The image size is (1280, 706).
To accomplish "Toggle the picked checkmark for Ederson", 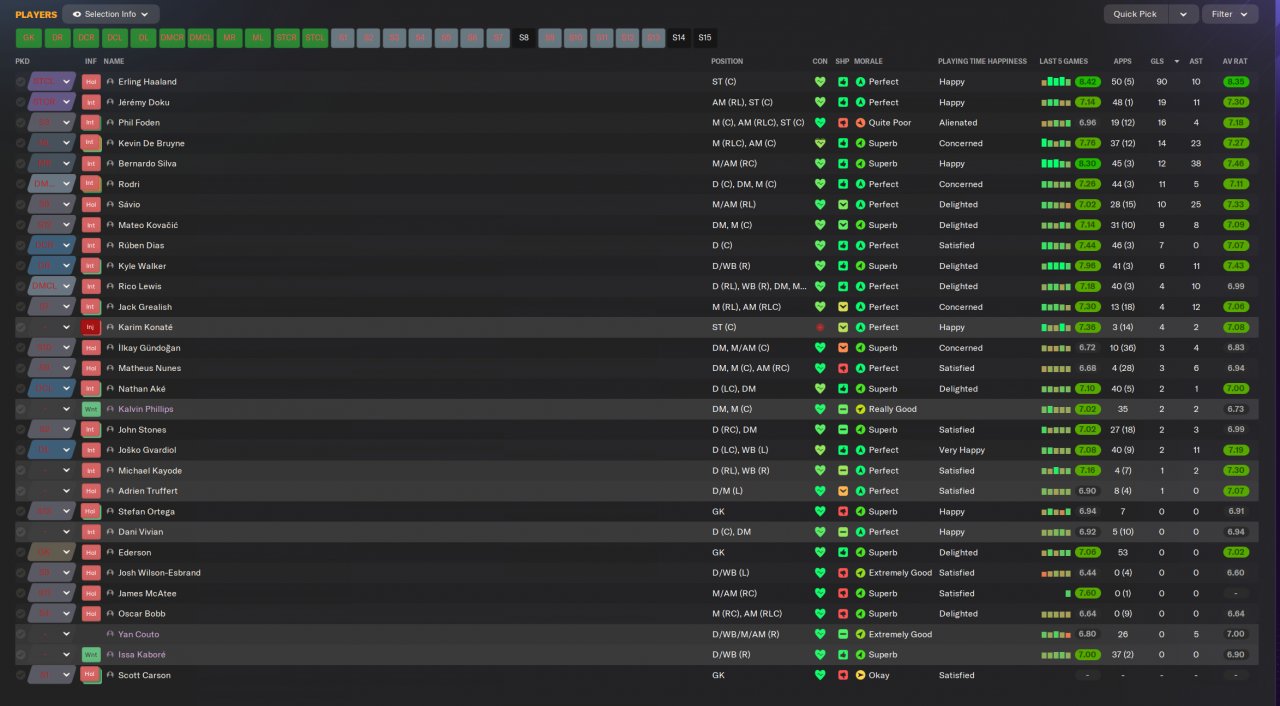I will tap(21, 552).
